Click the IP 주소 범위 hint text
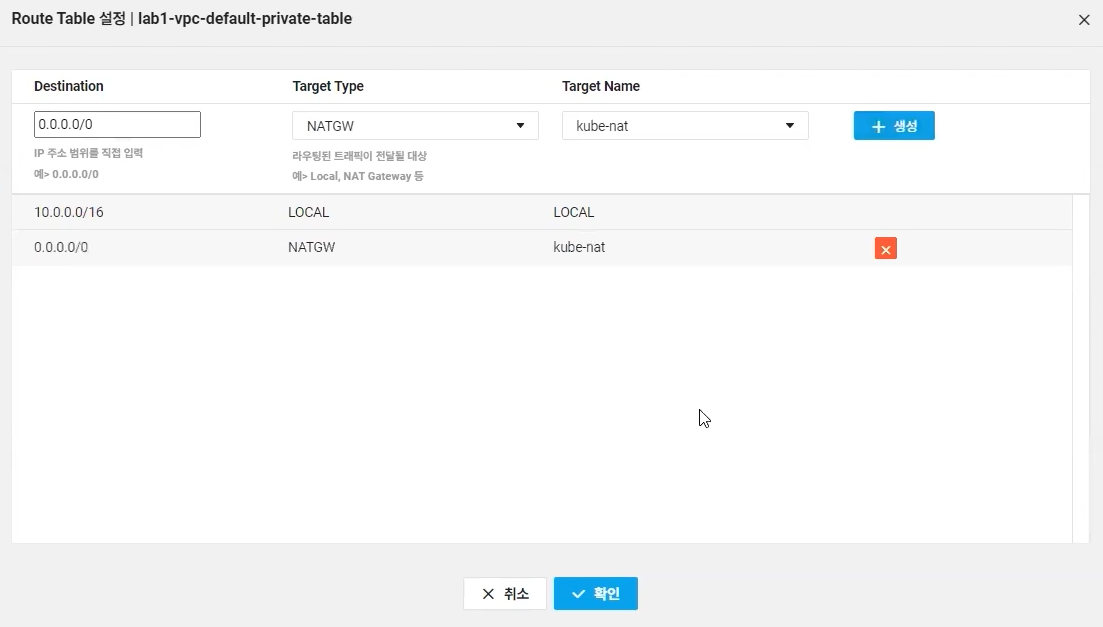 click(x=88, y=154)
